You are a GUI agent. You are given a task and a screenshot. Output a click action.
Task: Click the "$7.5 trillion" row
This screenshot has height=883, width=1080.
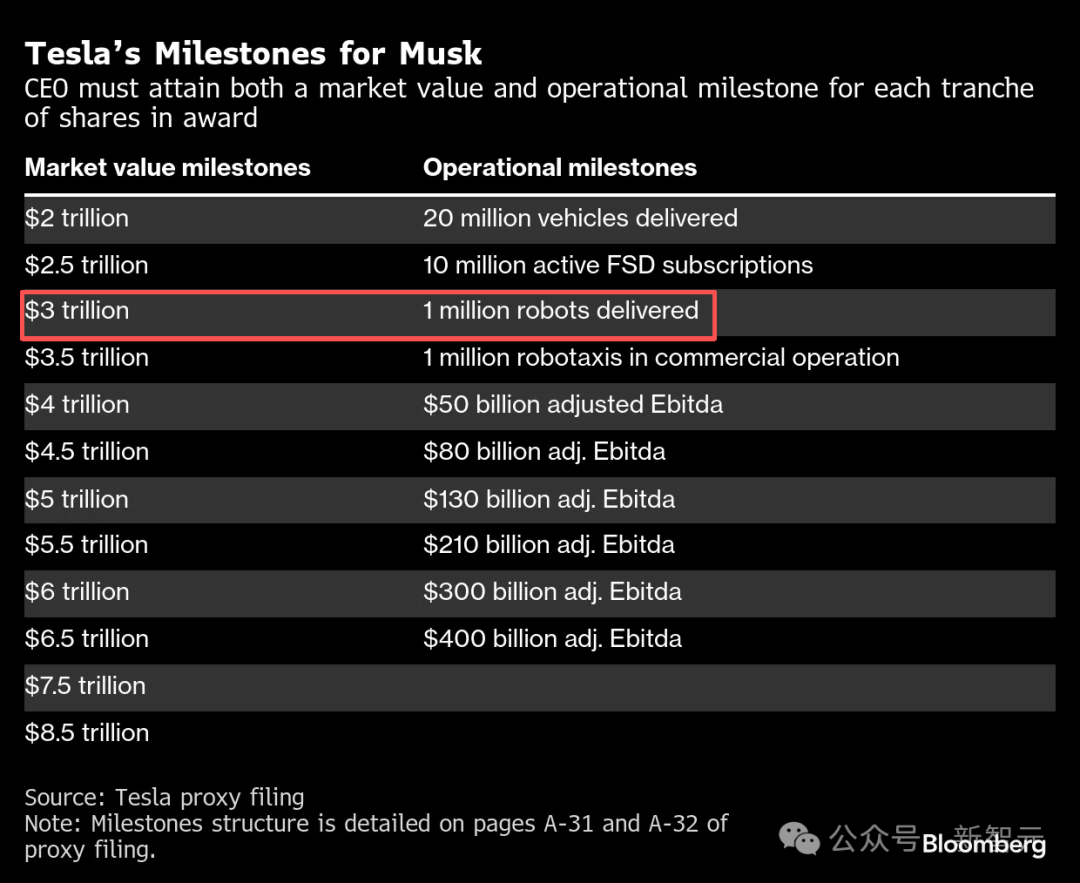click(86, 685)
